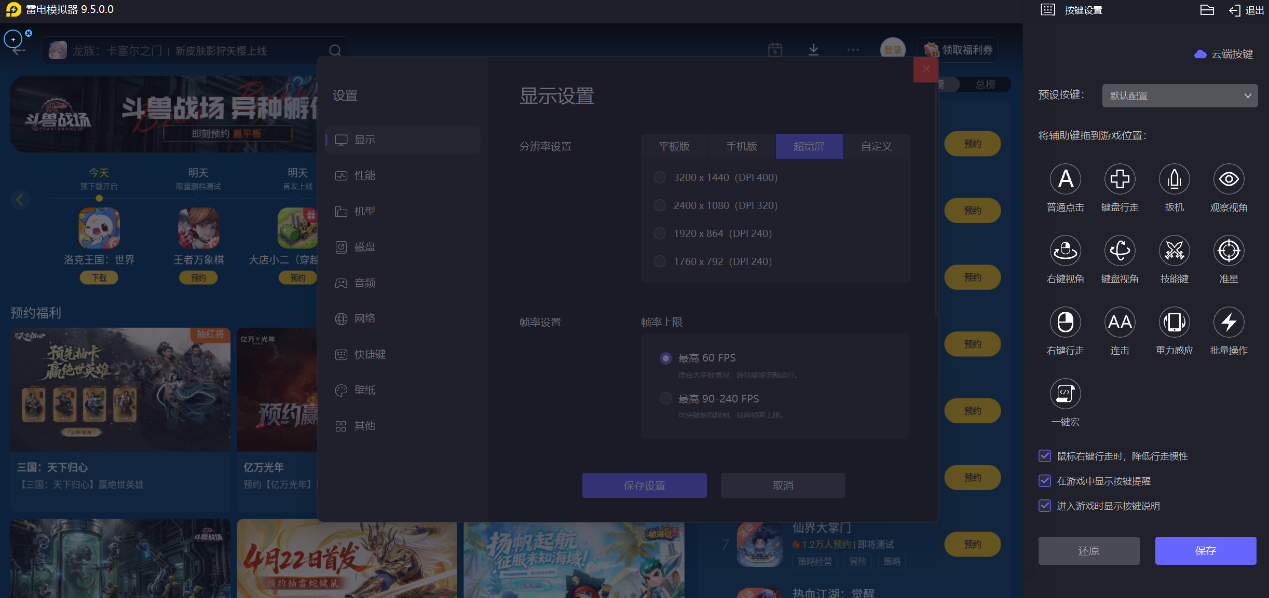Switch to 自定义 resolution tab

(x=876, y=146)
